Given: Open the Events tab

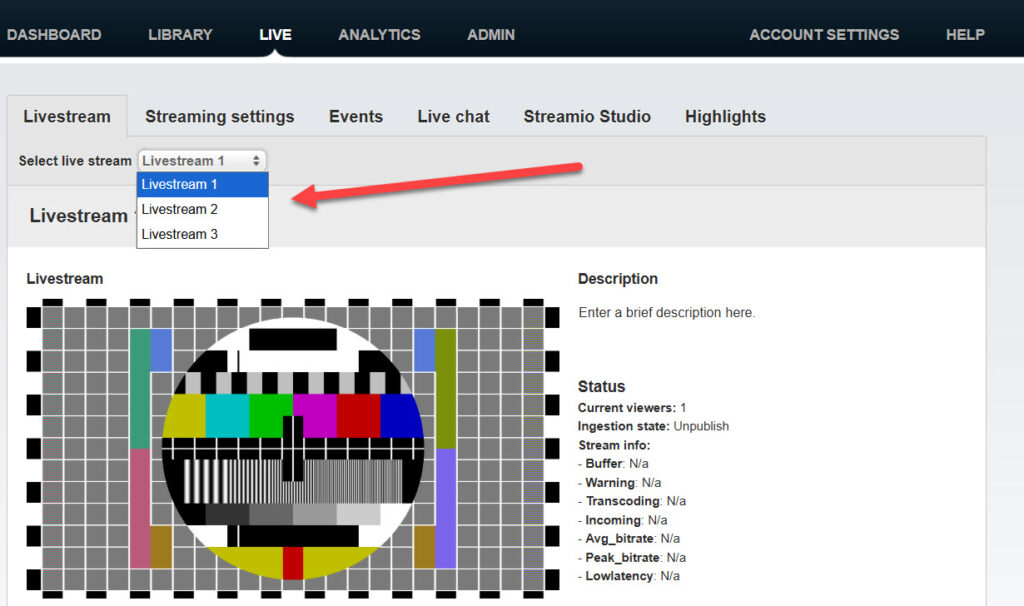Looking at the screenshot, I should tap(355, 117).
